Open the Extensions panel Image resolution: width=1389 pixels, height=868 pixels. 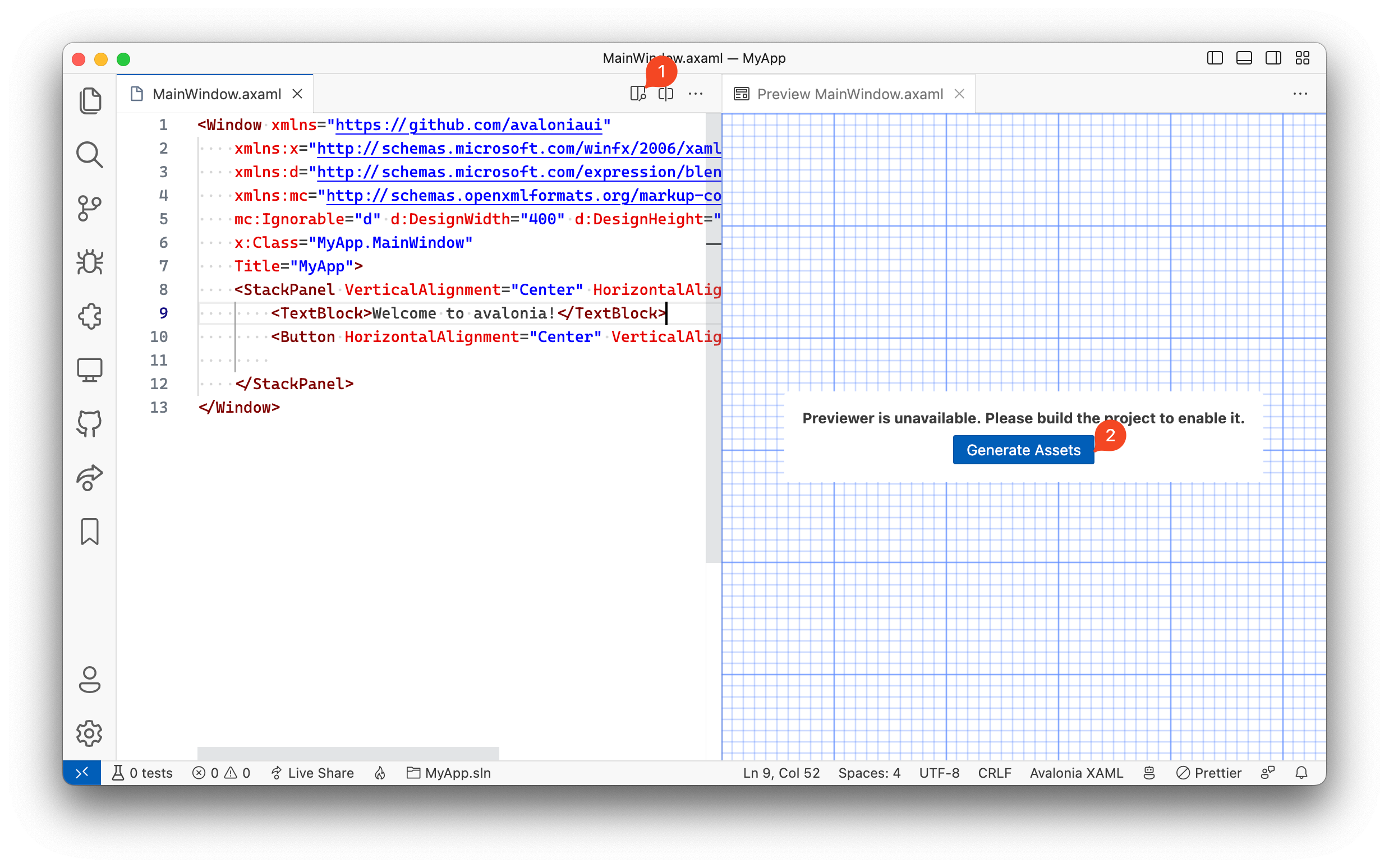pyautogui.click(x=89, y=317)
